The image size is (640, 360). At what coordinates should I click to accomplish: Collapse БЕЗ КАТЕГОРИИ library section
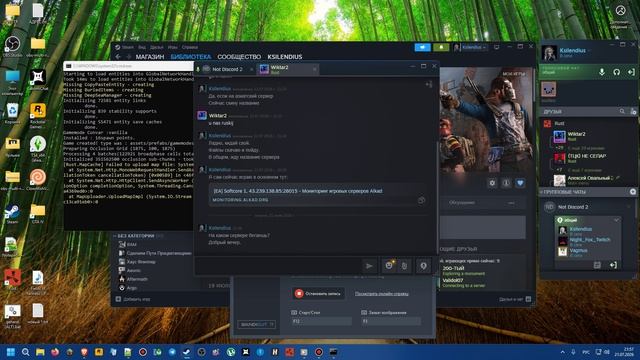coord(115,236)
